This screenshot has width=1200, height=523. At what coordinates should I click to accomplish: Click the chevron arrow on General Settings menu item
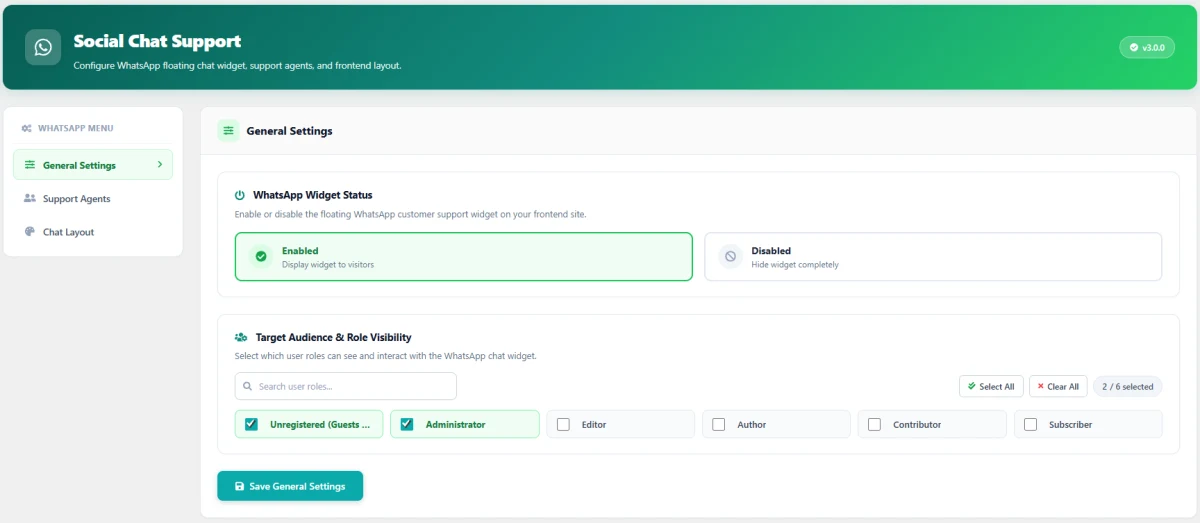click(159, 165)
